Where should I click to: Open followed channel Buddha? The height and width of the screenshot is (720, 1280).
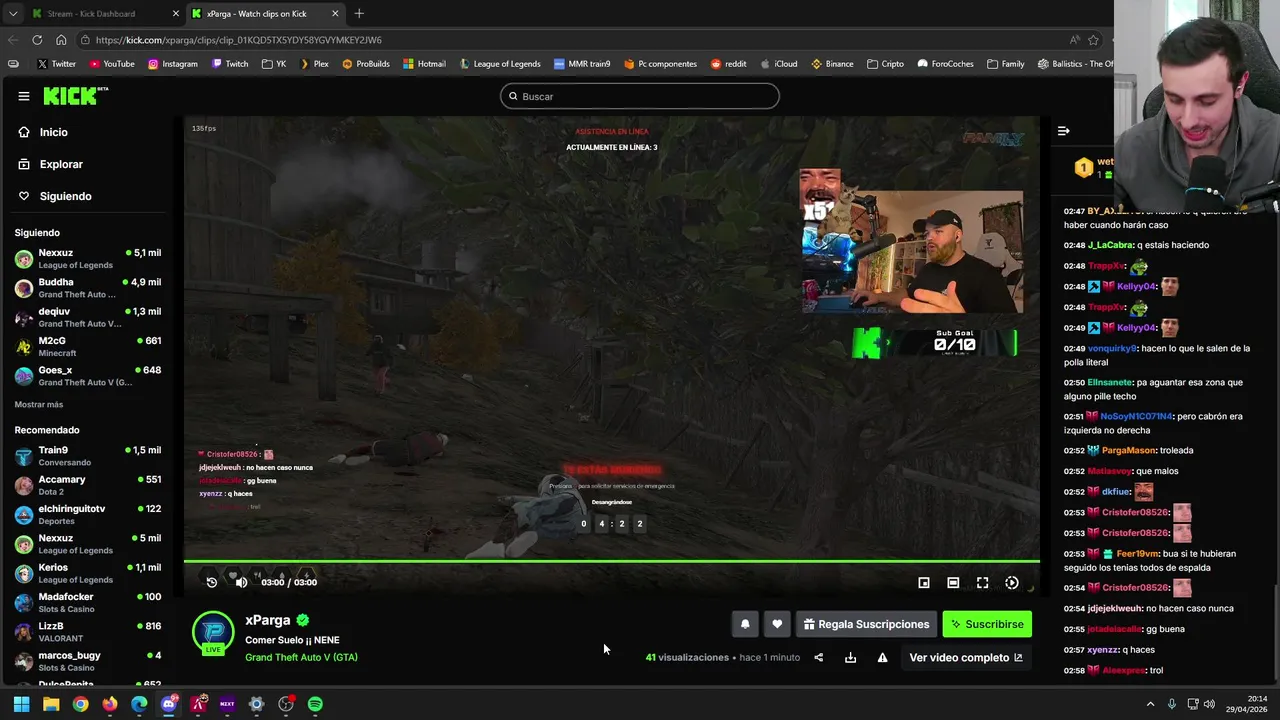coord(88,288)
